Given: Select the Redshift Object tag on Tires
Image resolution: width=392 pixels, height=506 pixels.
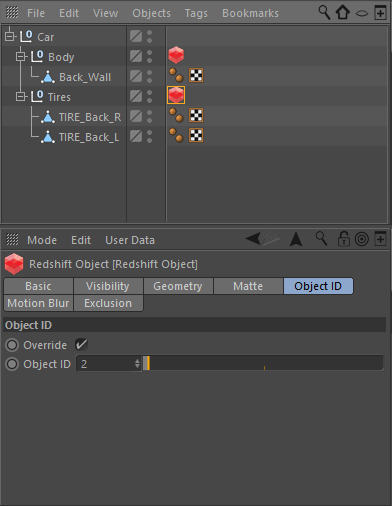Looking at the screenshot, I should (x=176, y=95).
